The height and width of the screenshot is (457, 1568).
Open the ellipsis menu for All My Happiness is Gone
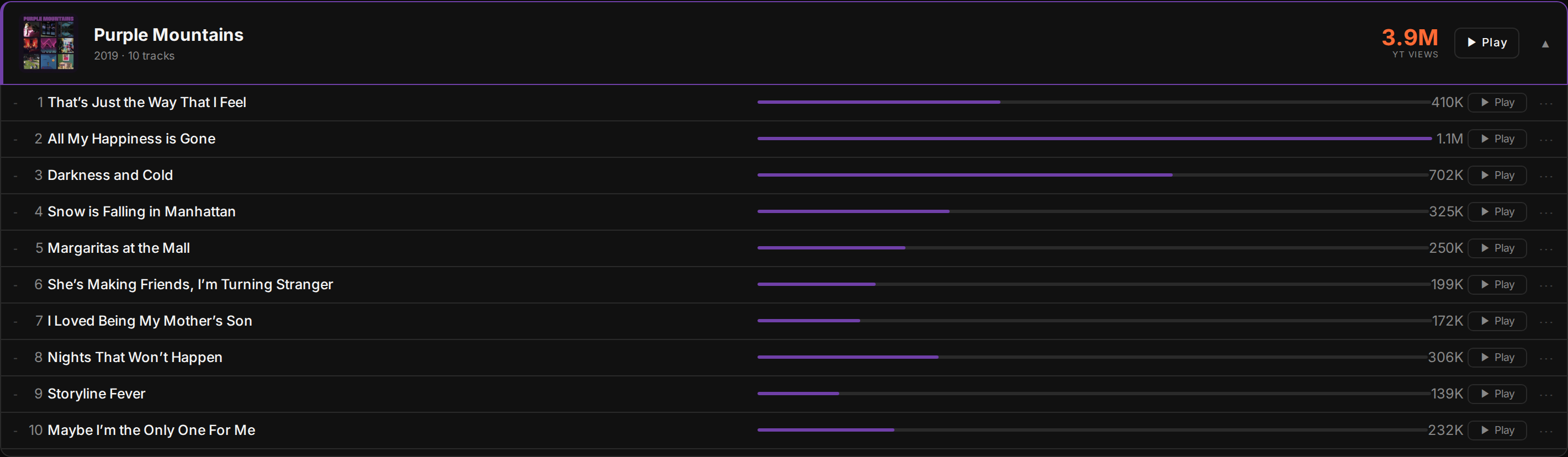(x=1546, y=139)
